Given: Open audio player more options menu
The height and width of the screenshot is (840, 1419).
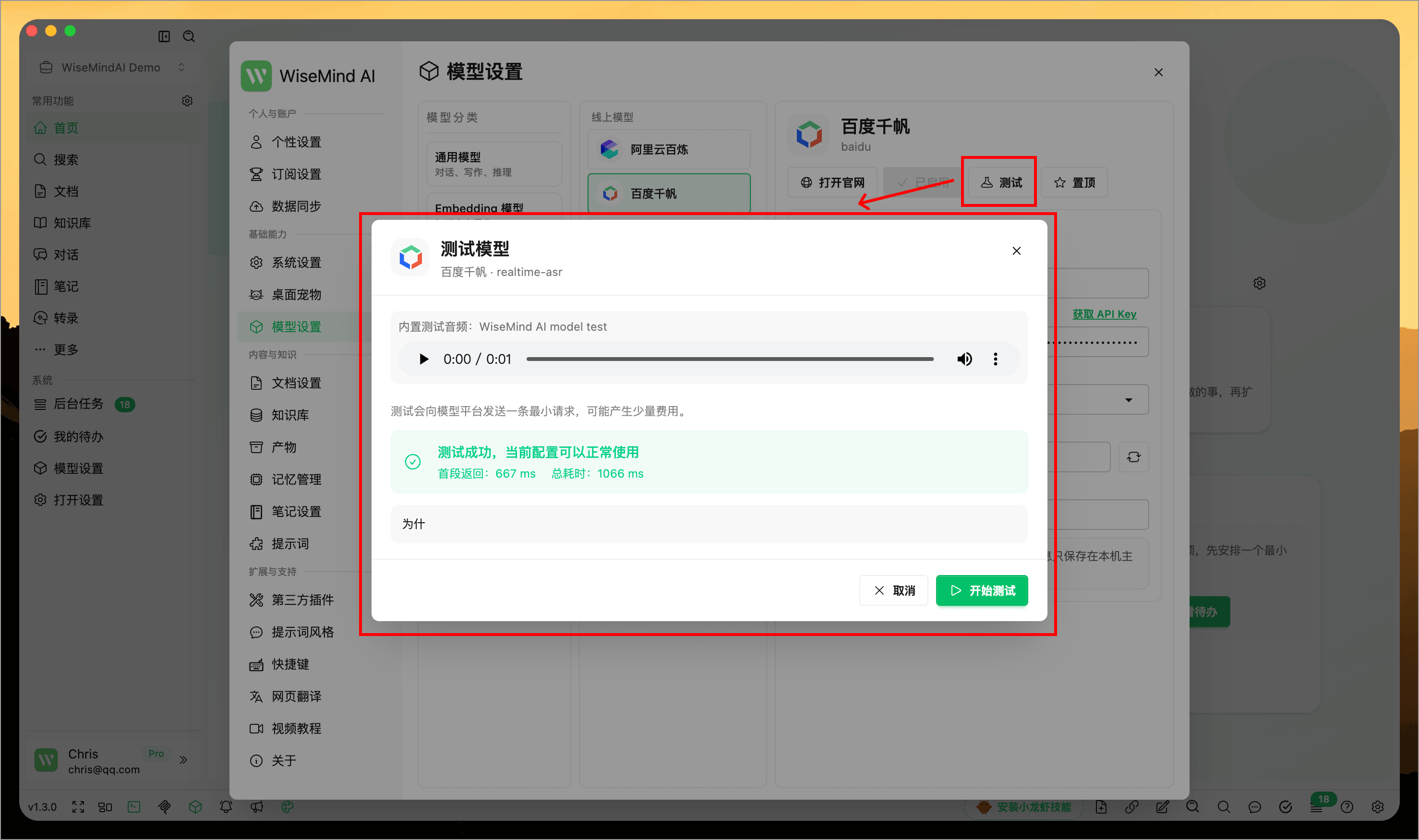Looking at the screenshot, I should point(996,359).
